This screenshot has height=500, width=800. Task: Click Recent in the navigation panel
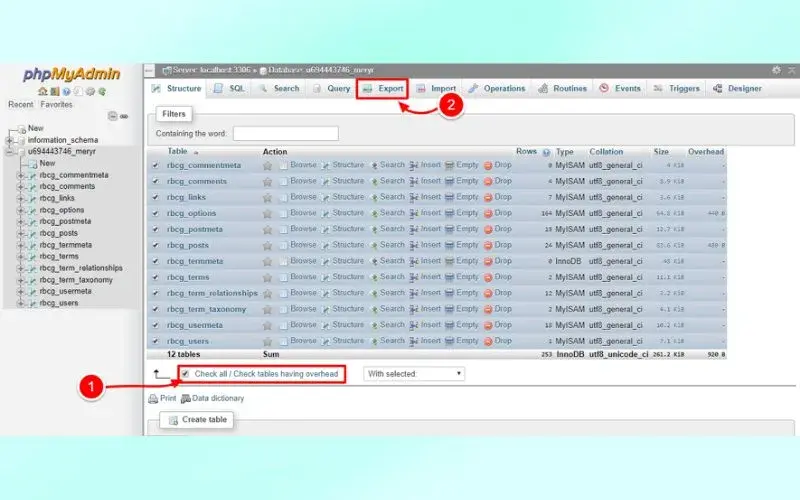20,105
